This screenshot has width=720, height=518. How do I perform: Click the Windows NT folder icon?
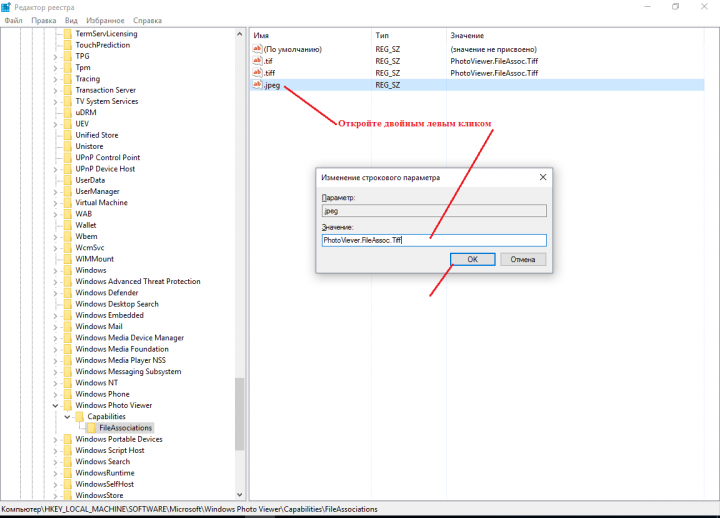[68, 383]
